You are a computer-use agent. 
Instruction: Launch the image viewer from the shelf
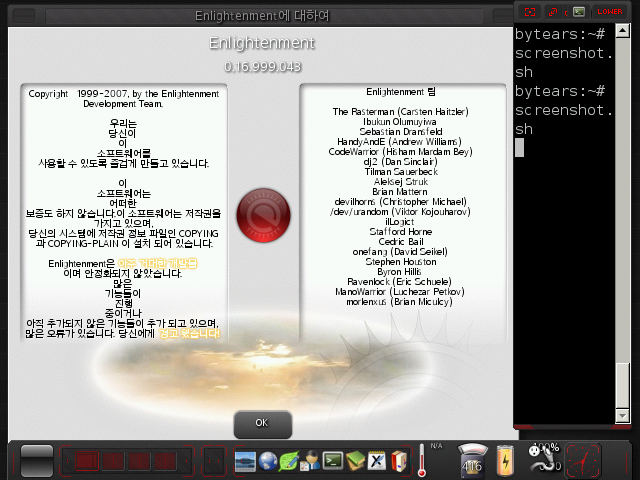(245, 462)
